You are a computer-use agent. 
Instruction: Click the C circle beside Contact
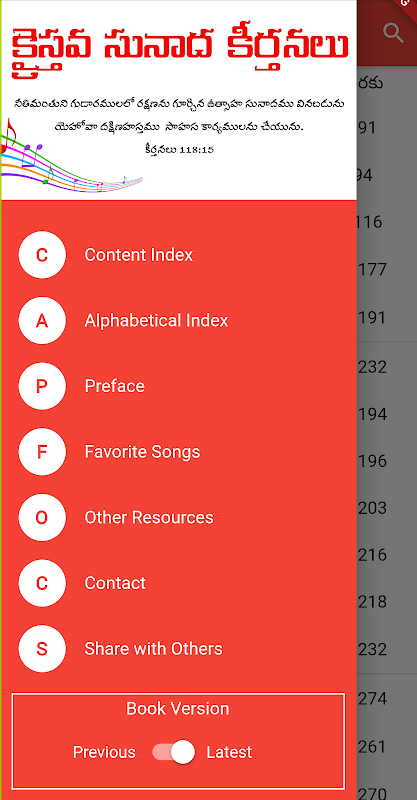(x=42, y=583)
